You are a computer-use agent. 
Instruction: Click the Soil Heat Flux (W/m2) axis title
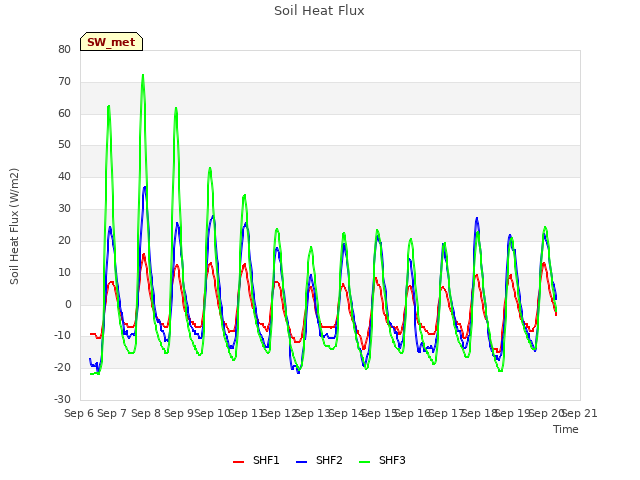pos(14,226)
